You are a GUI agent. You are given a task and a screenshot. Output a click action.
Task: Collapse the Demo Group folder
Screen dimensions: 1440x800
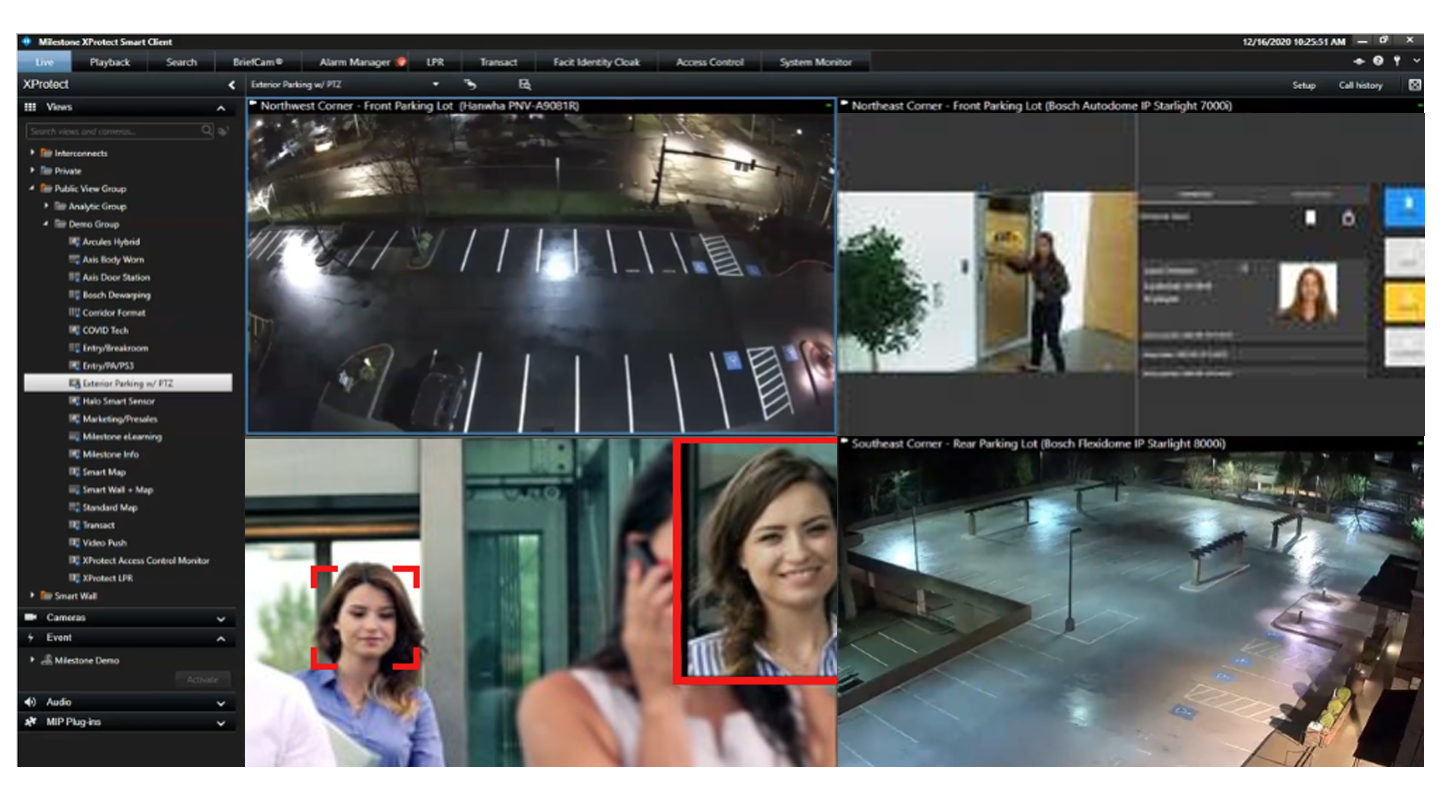46,224
